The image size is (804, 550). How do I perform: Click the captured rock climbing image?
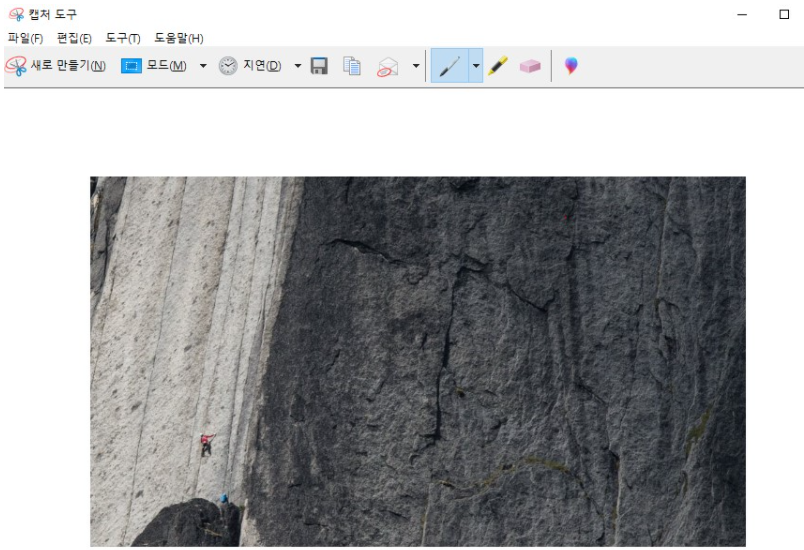tap(418, 361)
